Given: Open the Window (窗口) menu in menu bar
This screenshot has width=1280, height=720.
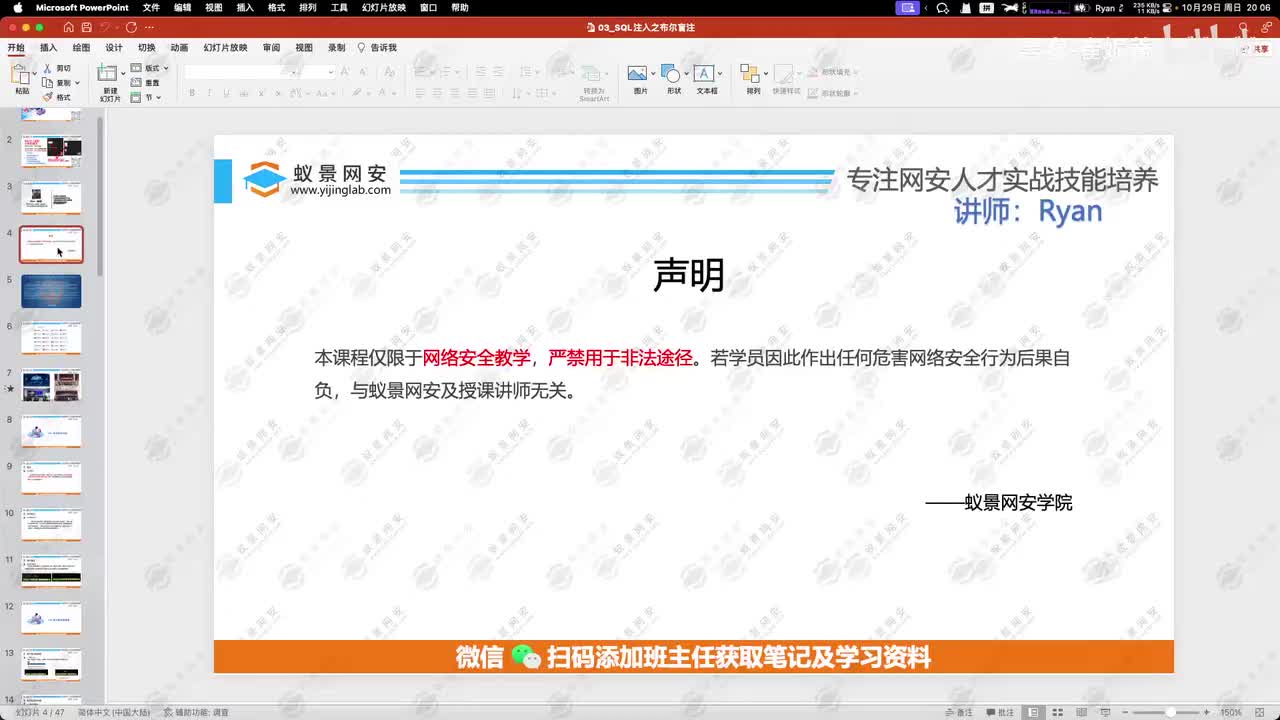Looking at the screenshot, I should 428,7.
